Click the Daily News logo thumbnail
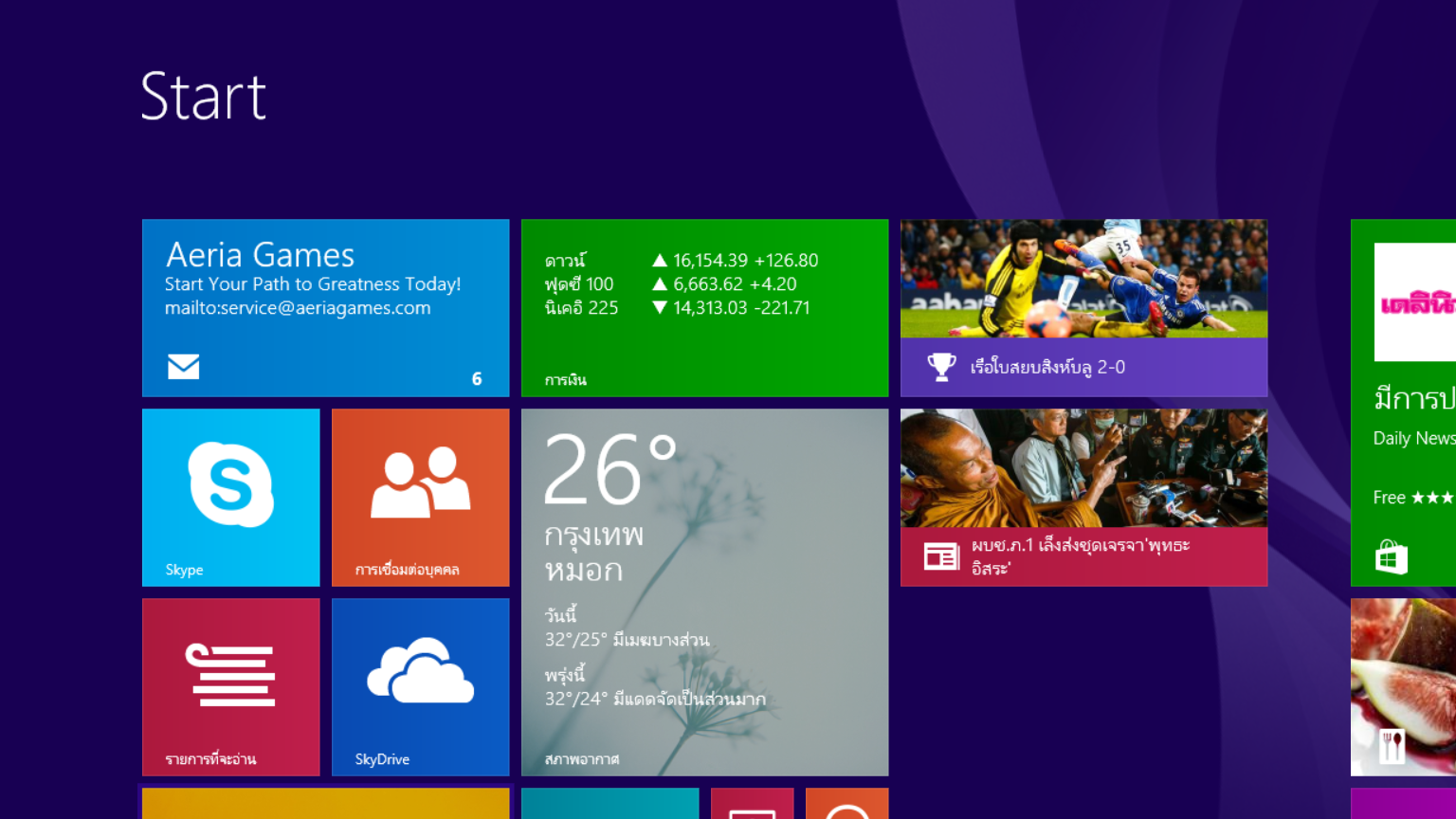This screenshot has width=1456, height=819. tap(1414, 302)
